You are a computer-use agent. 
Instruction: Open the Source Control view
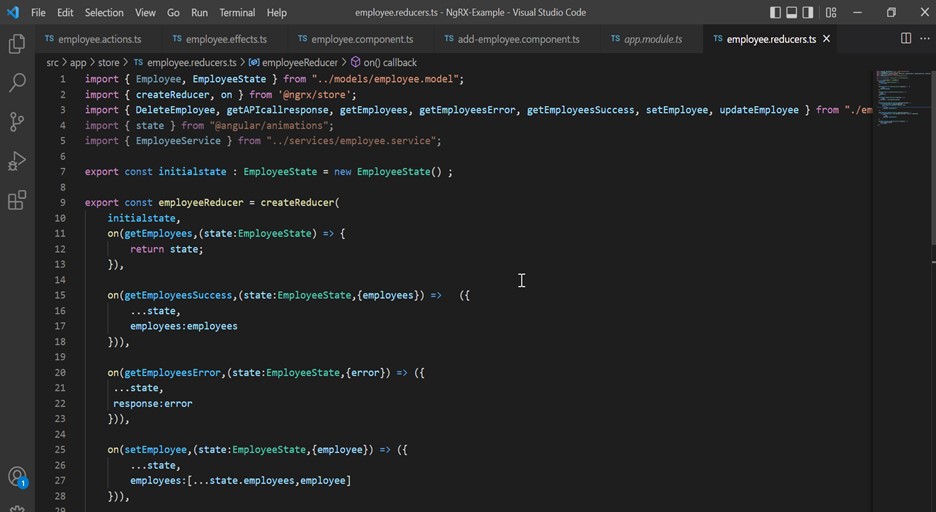click(17, 122)
